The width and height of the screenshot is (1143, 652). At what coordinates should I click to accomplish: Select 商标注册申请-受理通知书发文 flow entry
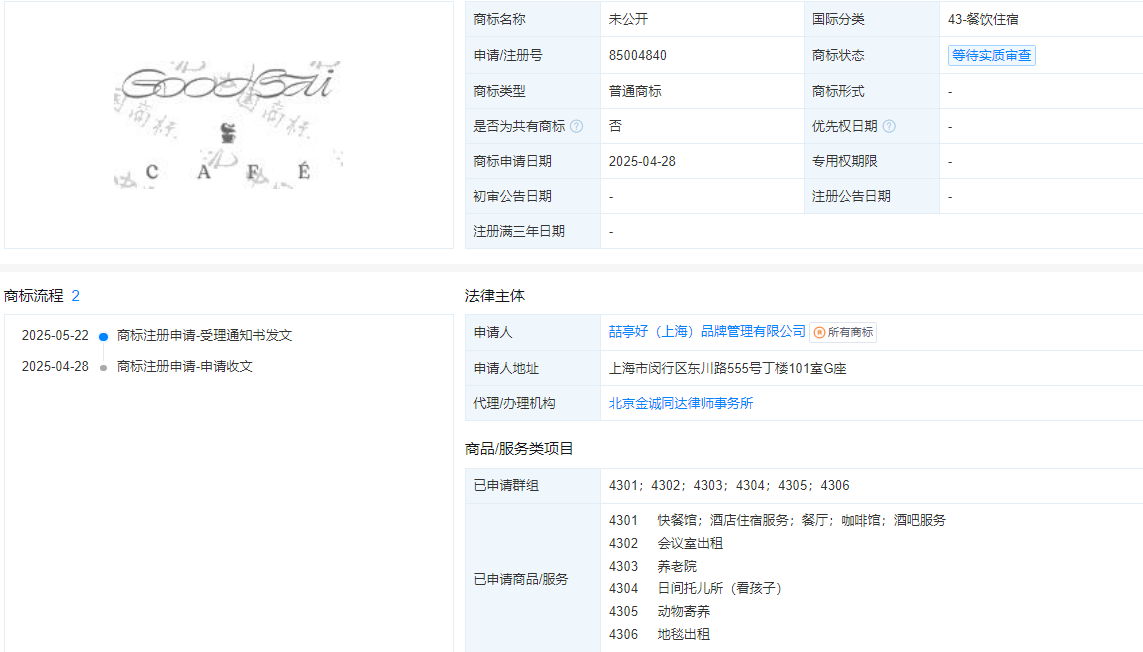click(205, 335)
